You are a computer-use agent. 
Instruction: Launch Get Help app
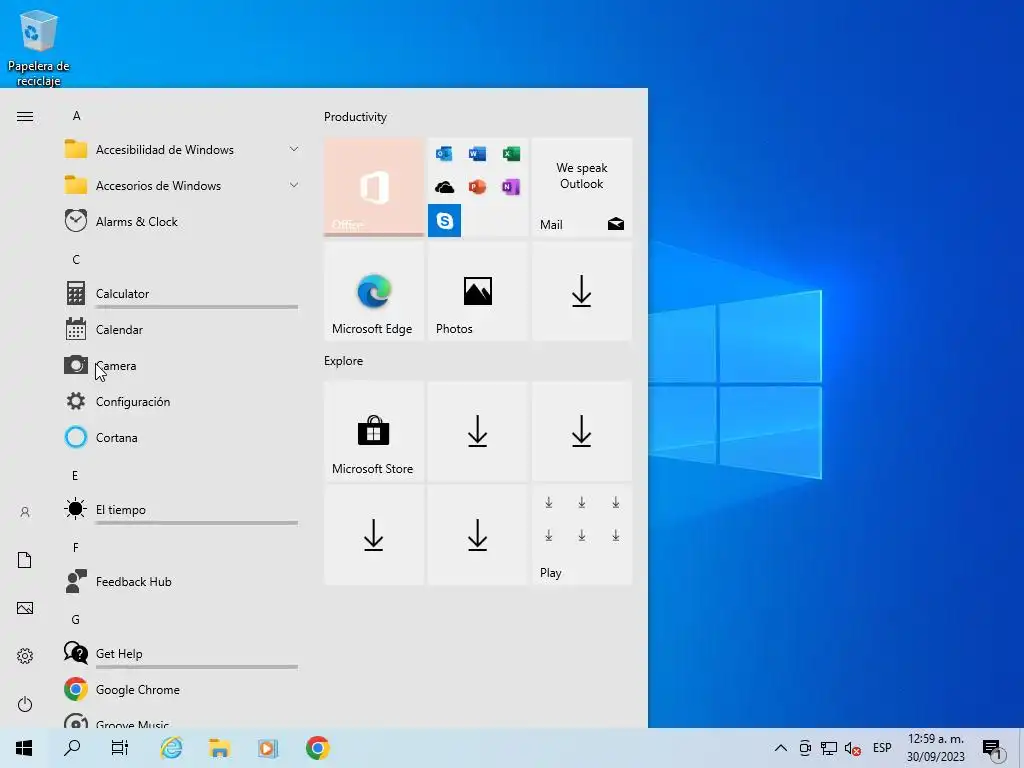point(182,653)
